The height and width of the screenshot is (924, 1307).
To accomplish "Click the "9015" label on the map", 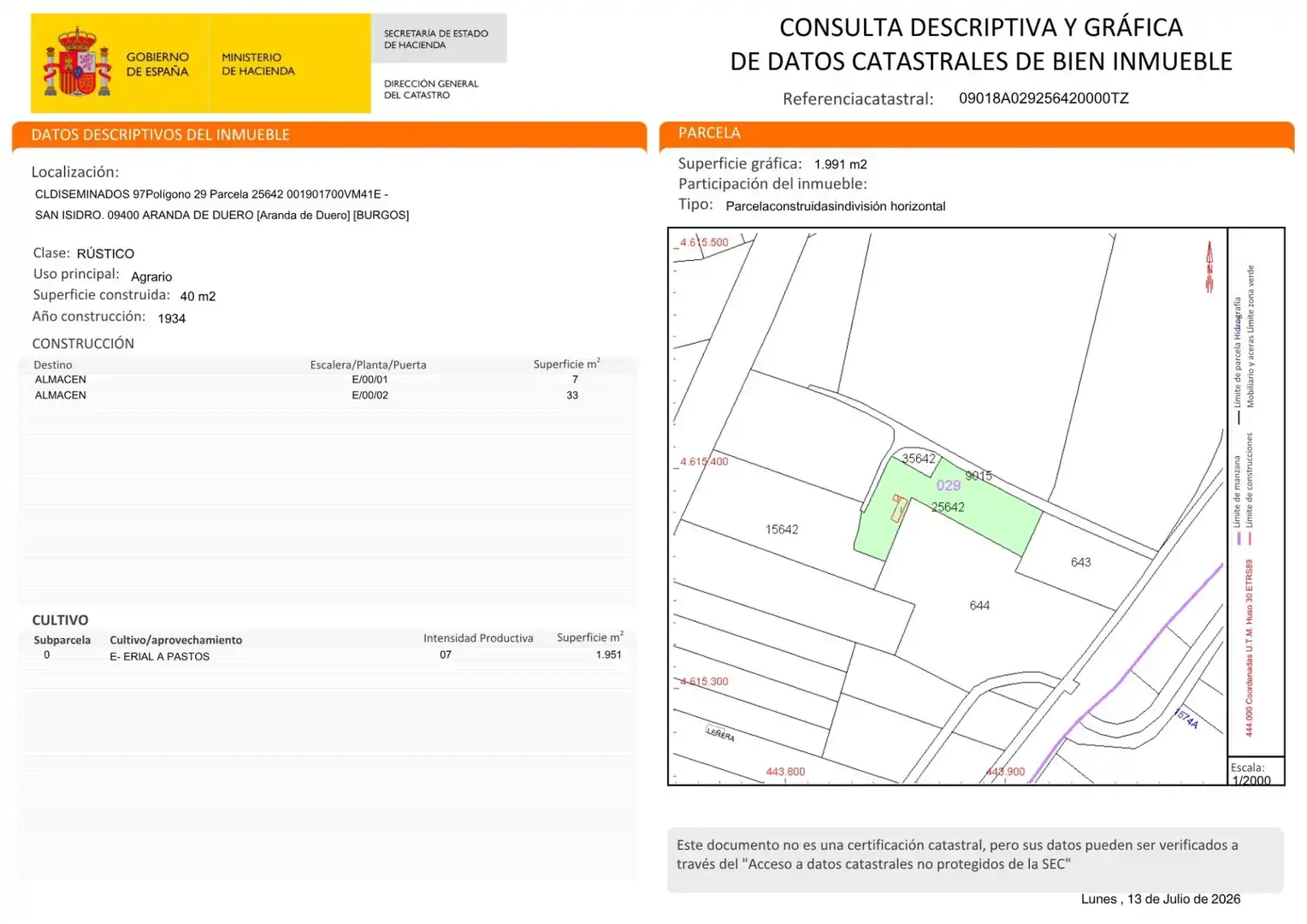I will point(979,476).
